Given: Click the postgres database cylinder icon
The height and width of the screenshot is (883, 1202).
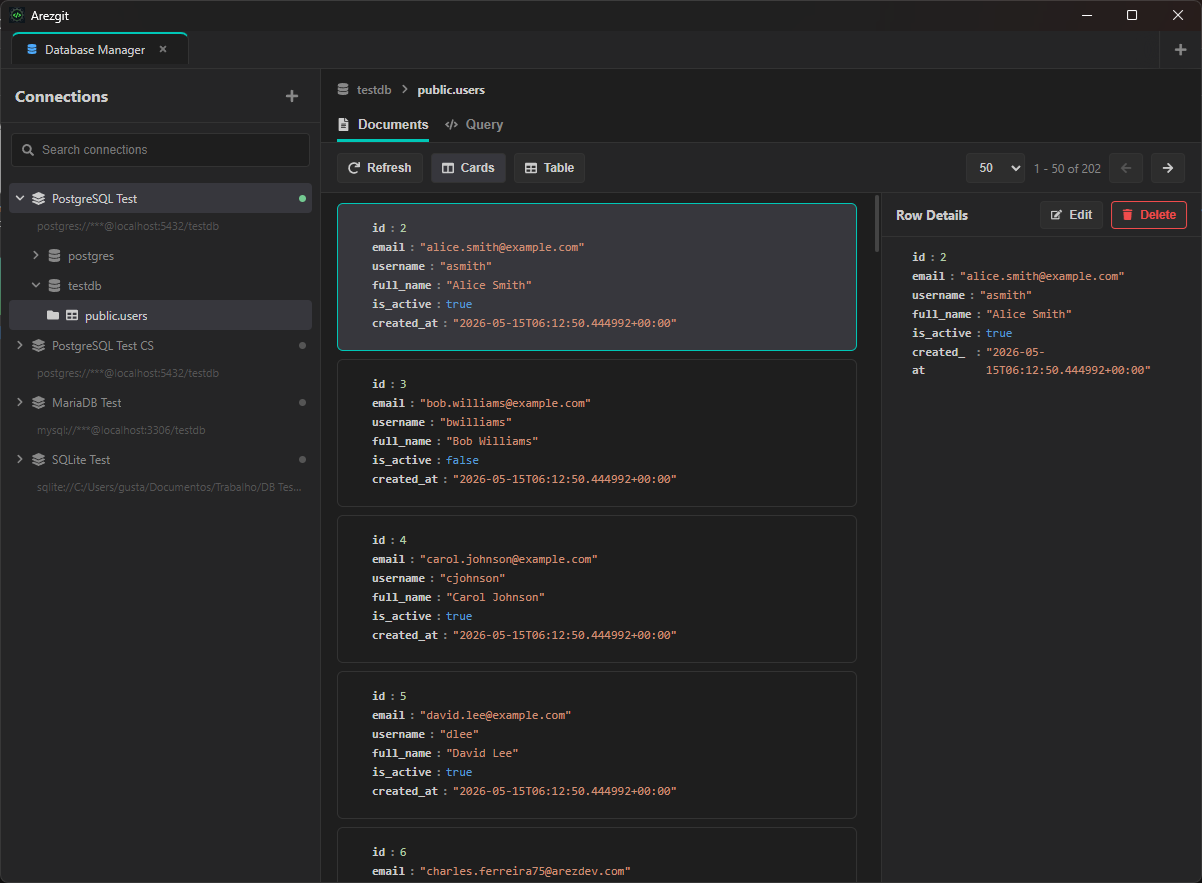Looking at the screenshot, I should tap(54, 255).
